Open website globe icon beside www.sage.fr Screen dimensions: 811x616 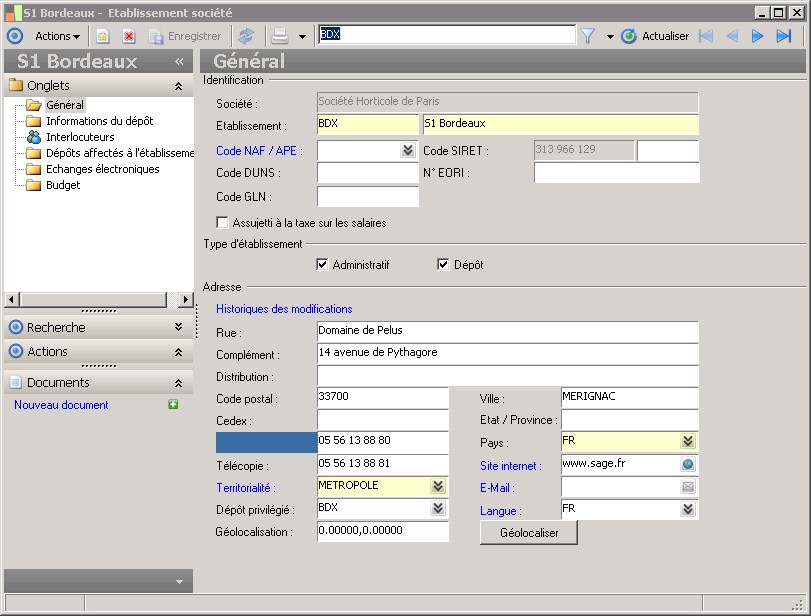coord(688,465)
